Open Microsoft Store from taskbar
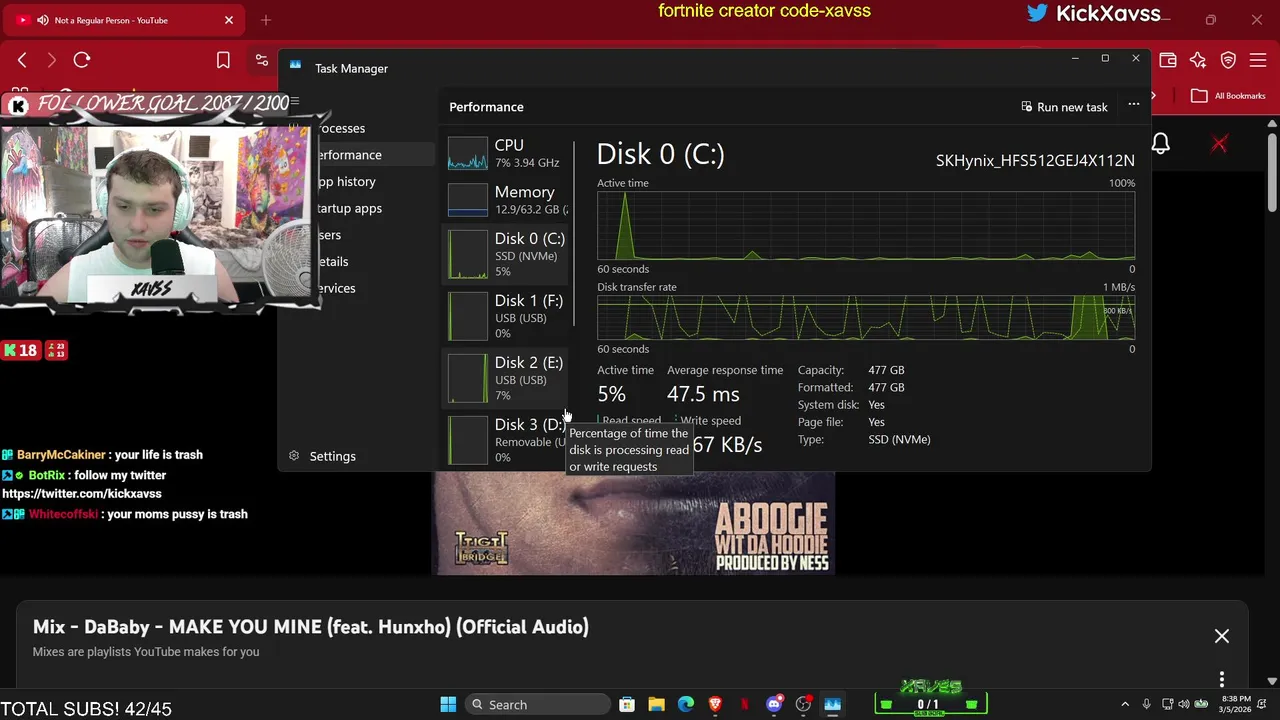The image size is (1280, 720). (626, 704)
